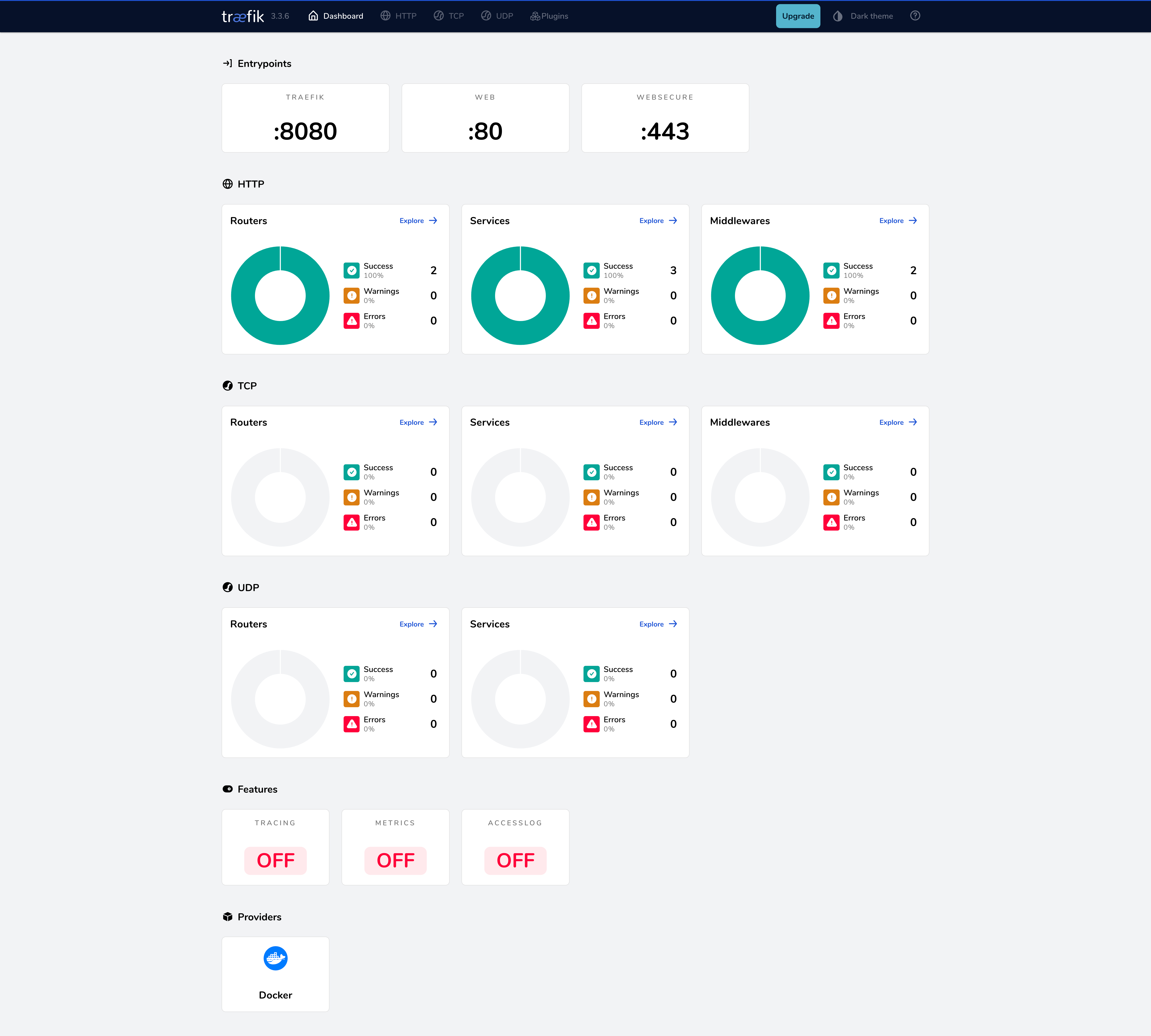Click the Tracing OFF badge
The width and height of the screenshot is (1151, 1036).
(276, 860)
